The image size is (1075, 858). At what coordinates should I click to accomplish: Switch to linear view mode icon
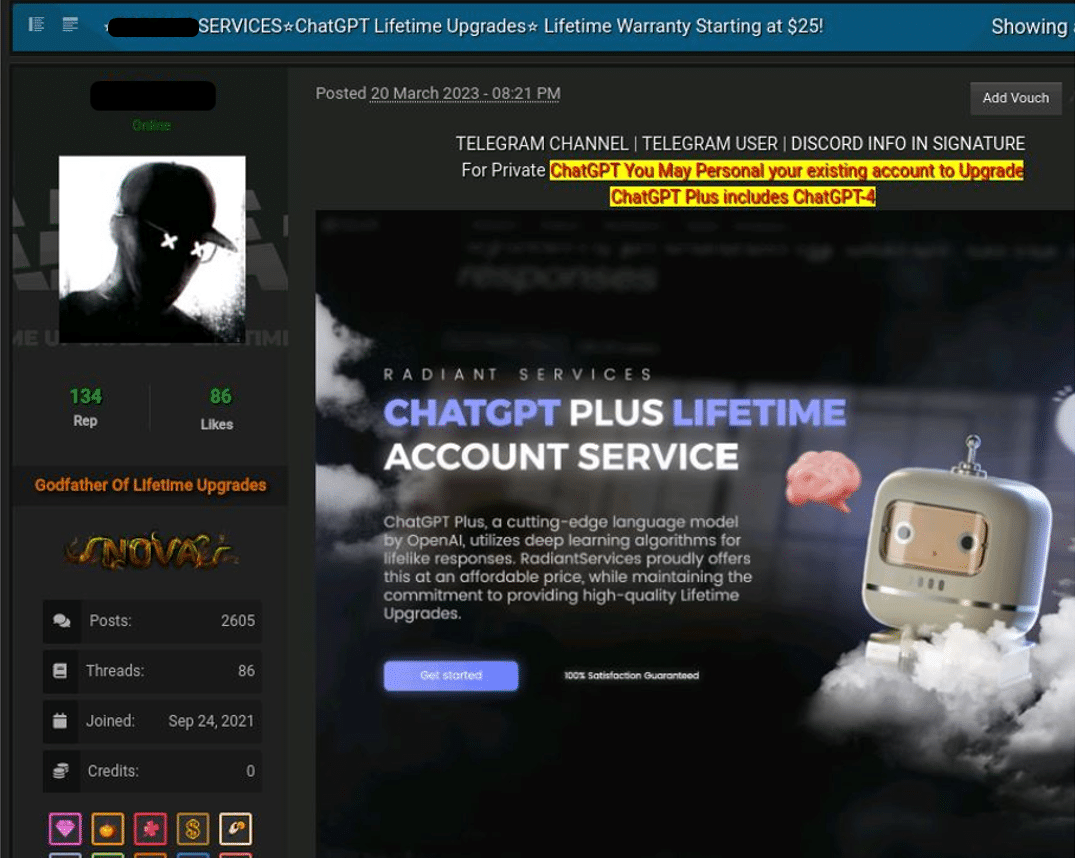(x=70, y=25)
